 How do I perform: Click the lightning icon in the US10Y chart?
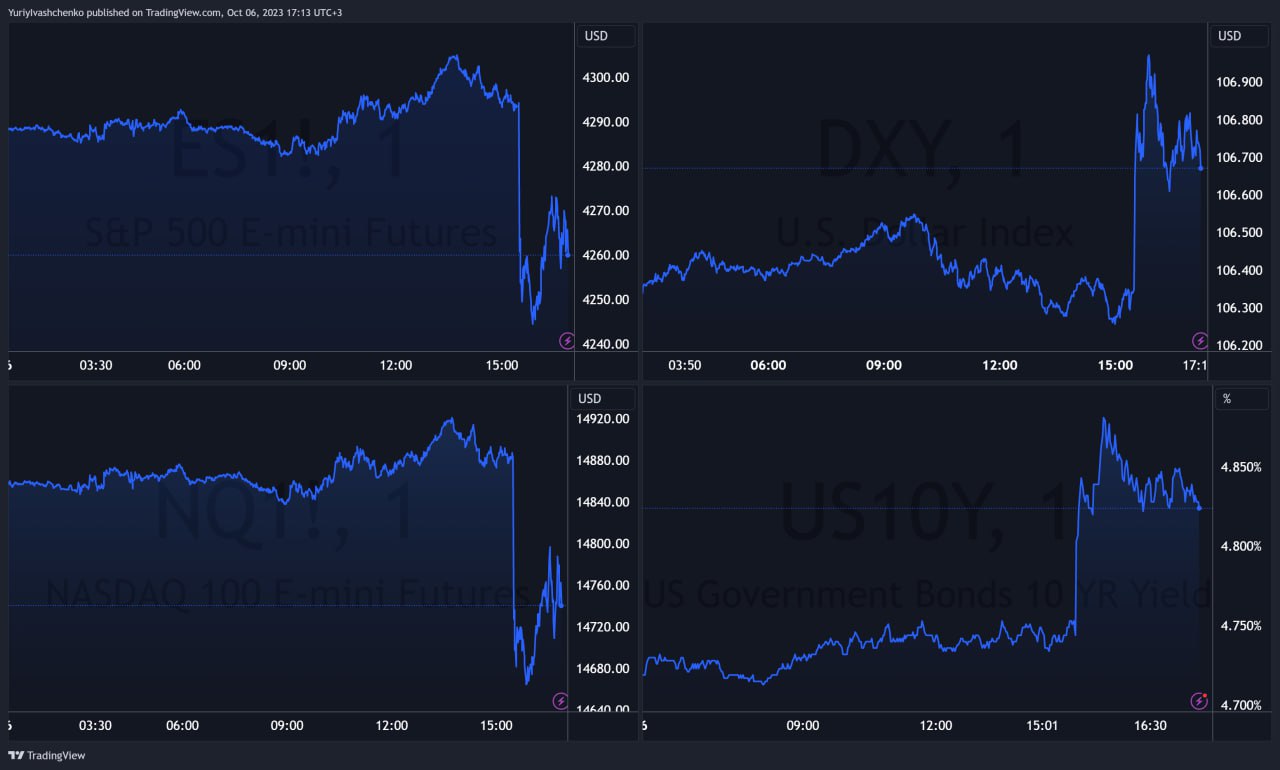coord(1198,701)
